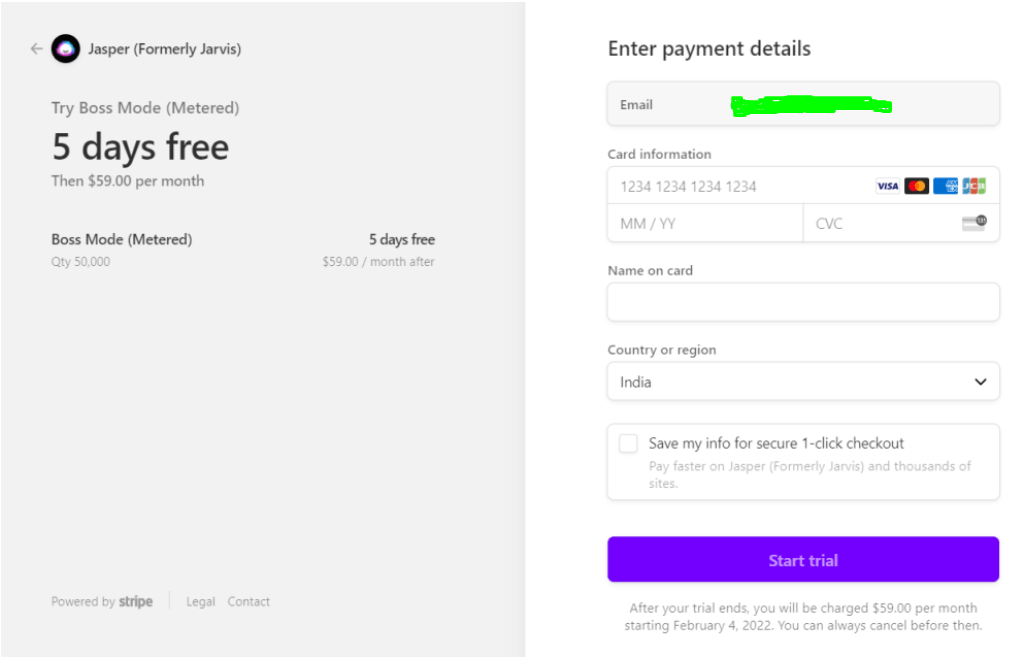Viewport: 1021px width, 663px height.
Task: Click the Stripe logo
Action: coord(135,602)
